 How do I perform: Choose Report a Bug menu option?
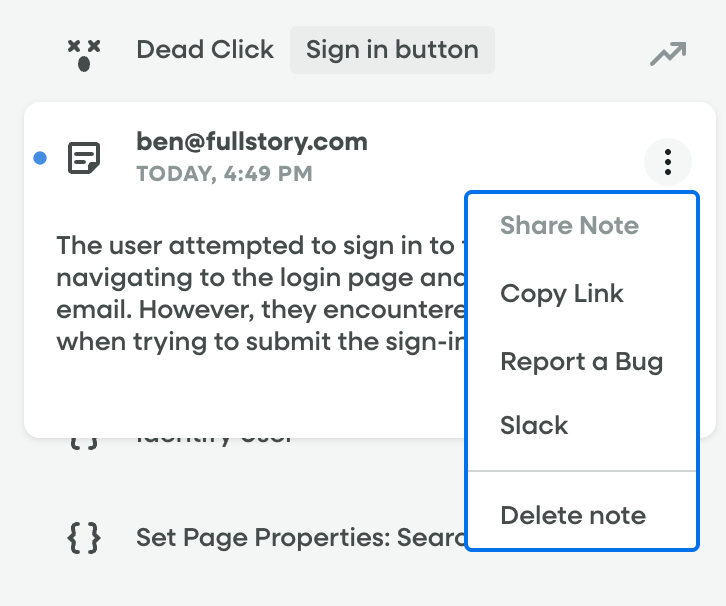(581, 362)
